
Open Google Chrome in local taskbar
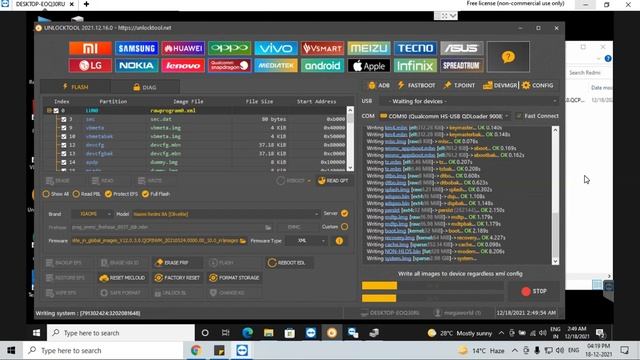[x=196, y=351]
